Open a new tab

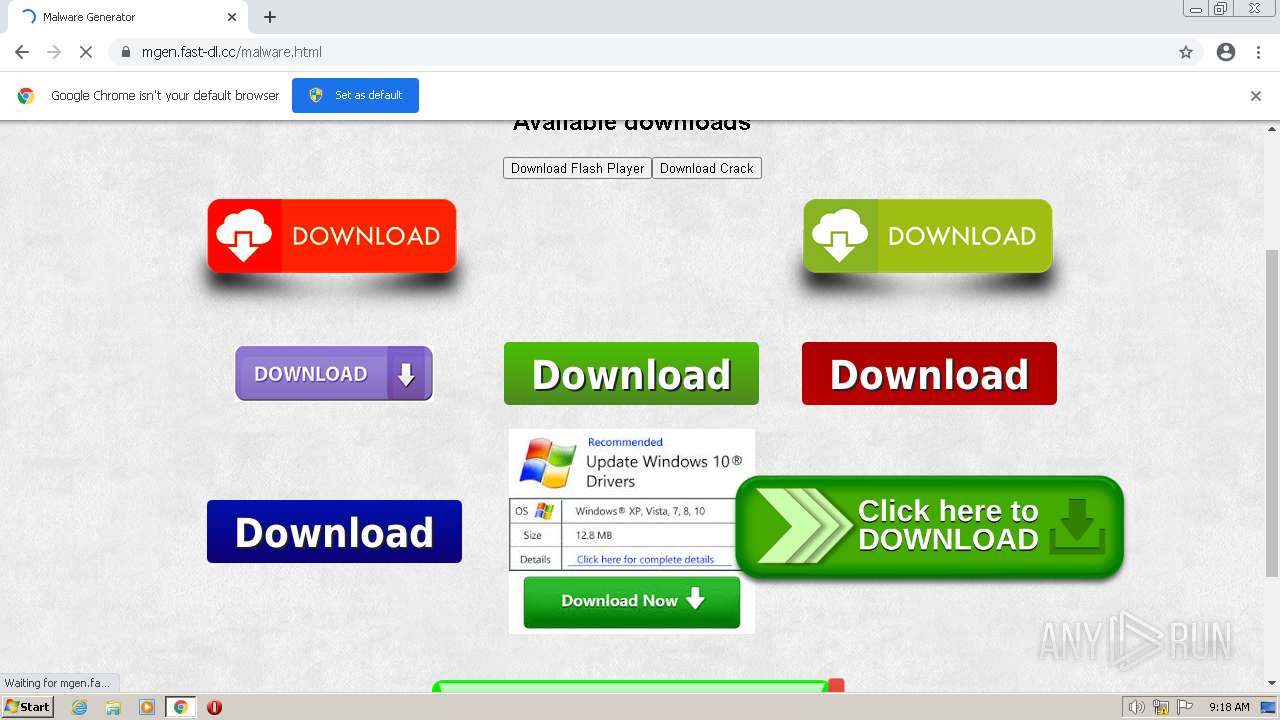(270, 17)
